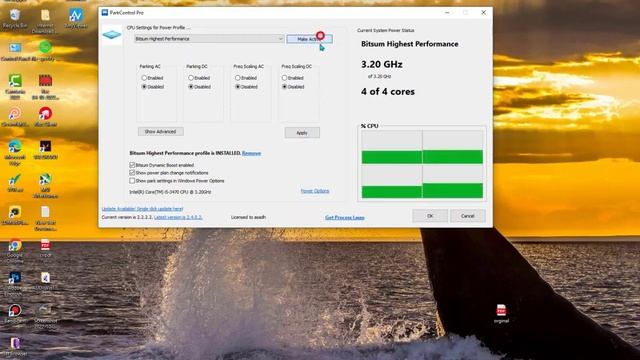
Task: Open the red film-strip video file icon
Action: [45, 85]
